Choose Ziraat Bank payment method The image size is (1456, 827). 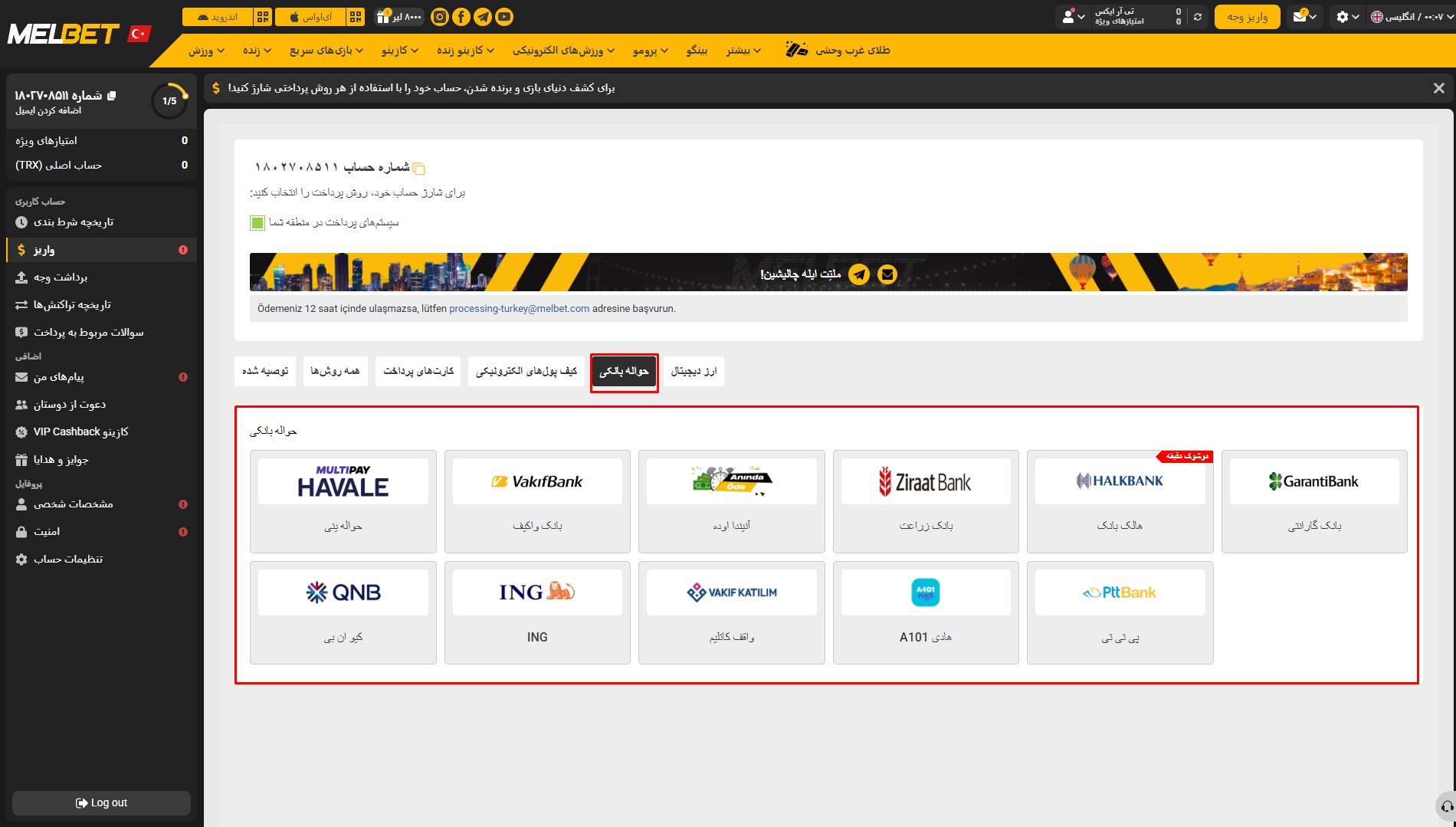click(926, 501)
